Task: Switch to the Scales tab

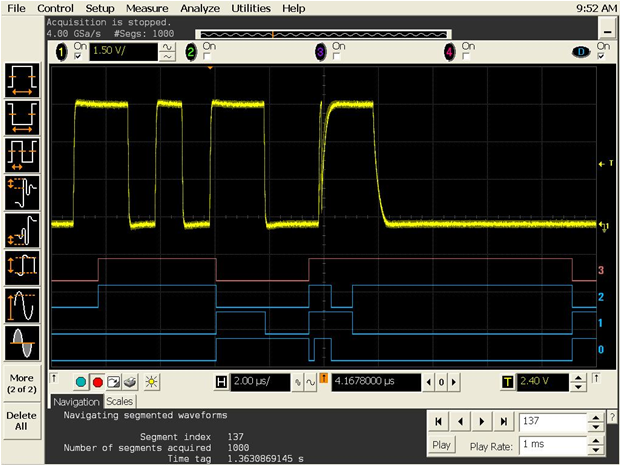Action: [x=119, y=402]
